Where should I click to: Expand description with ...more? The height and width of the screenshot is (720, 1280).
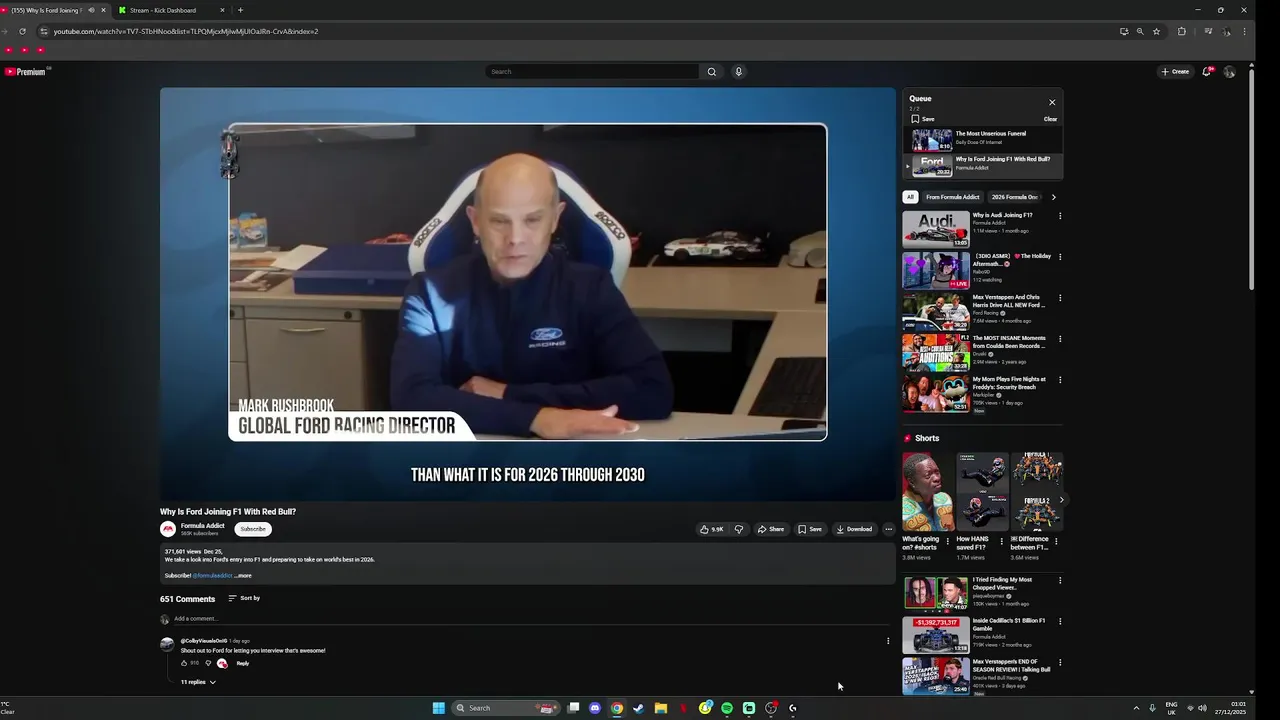243,576
